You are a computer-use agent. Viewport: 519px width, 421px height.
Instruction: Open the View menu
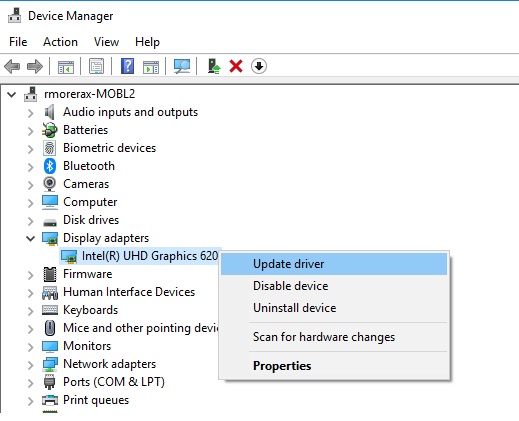(106, 42)
